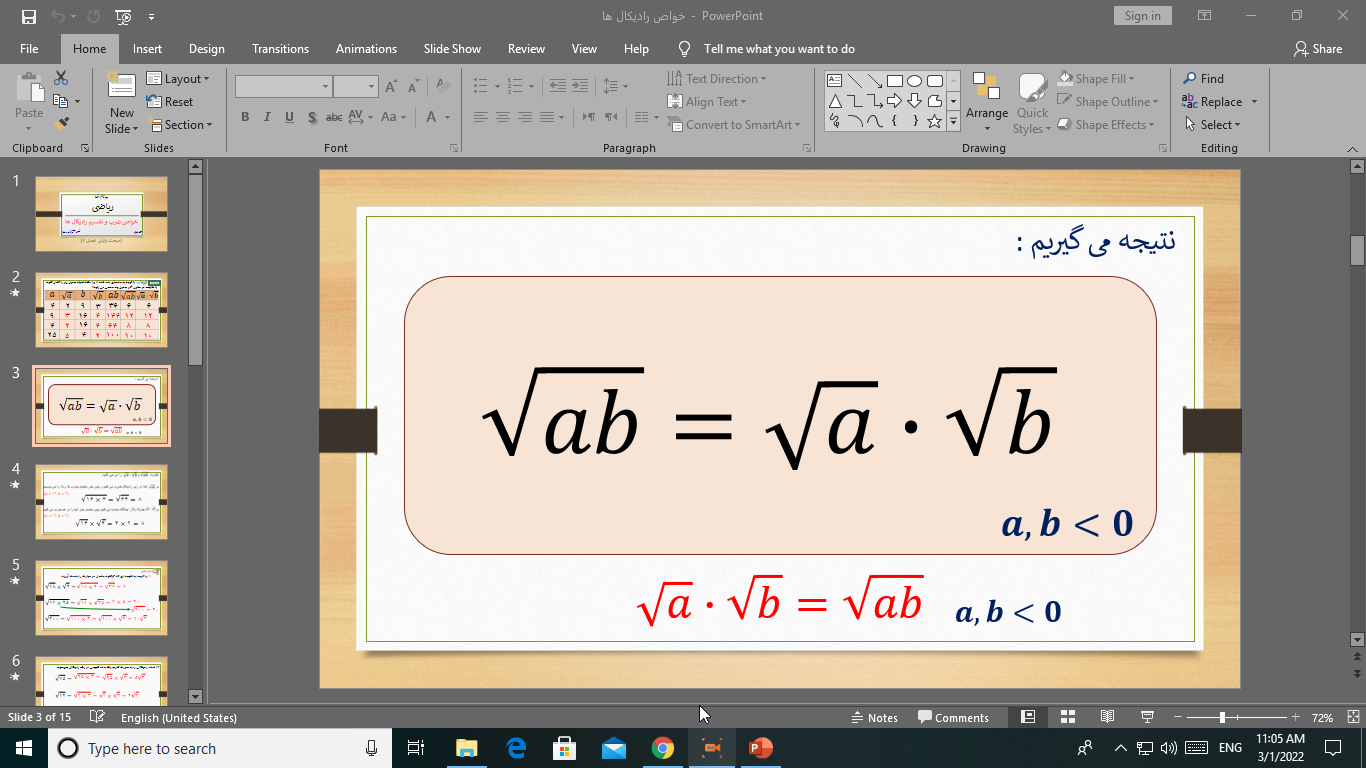
Task: Select slide 4 thumbnail
Action: pos(101,501)
